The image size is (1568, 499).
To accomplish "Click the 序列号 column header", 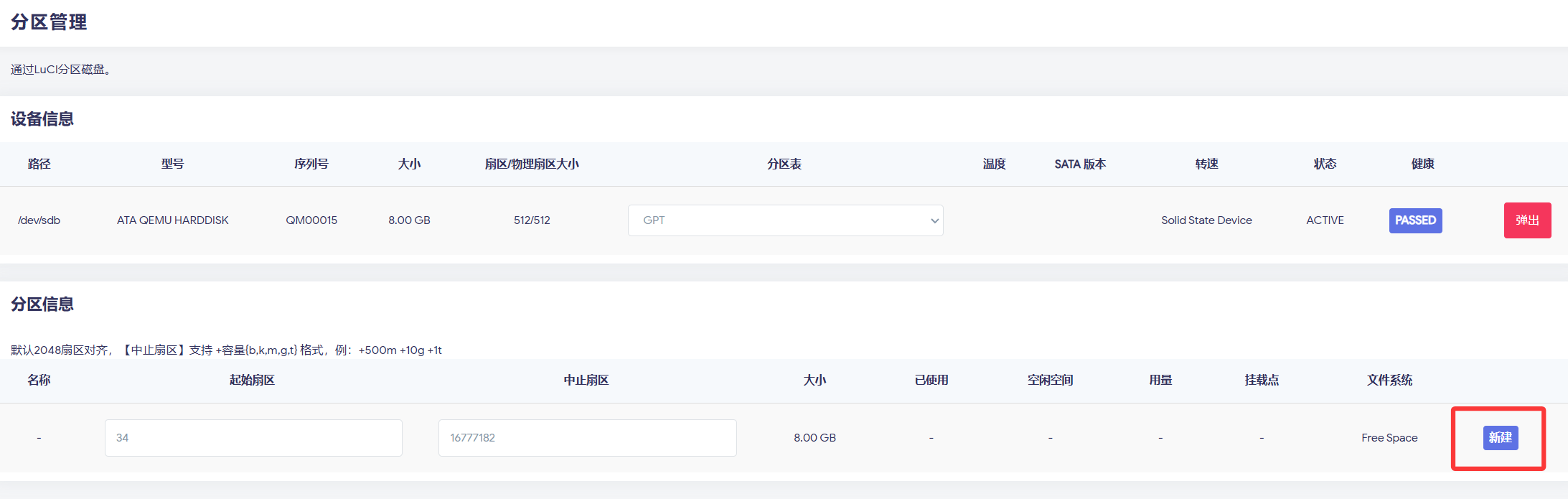I will point(311,164).
